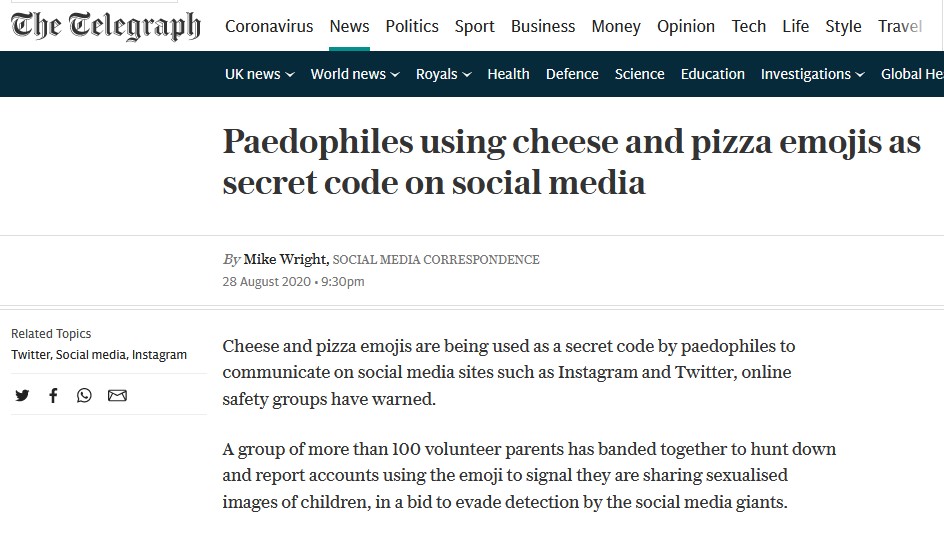Navigate to the Defence subsection
The width and height of the screenshot is (944, 536).
coord(572,74)
